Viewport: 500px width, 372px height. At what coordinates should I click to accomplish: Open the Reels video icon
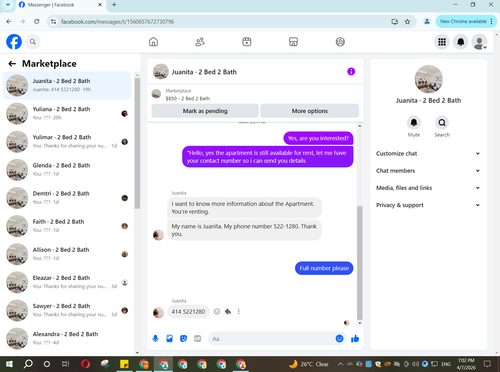point(247,42)
